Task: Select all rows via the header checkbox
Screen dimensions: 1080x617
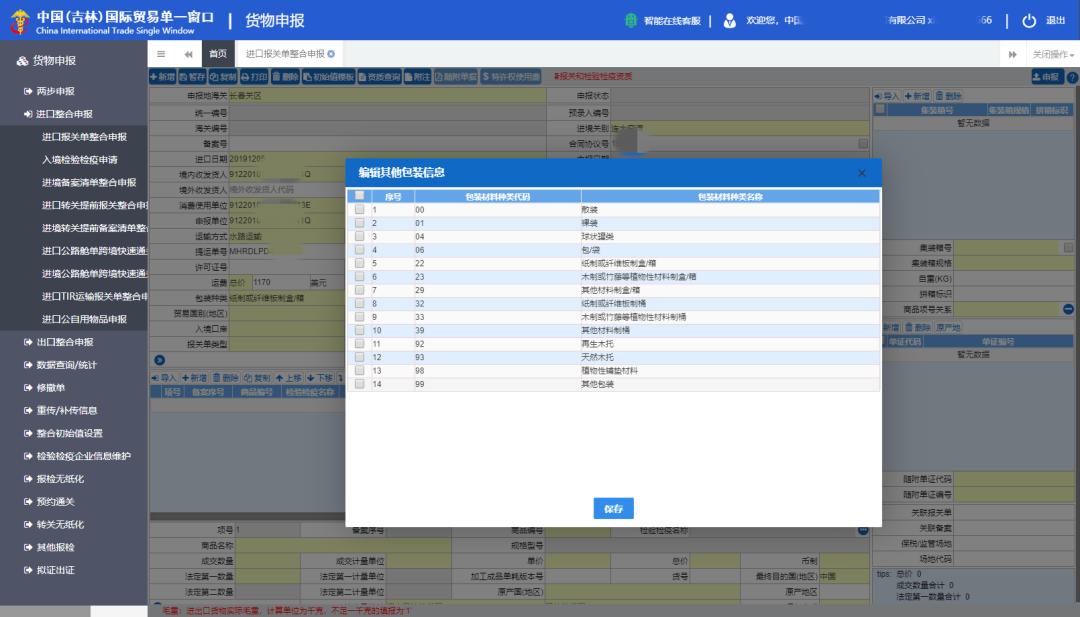Action: tap(360, 196)
